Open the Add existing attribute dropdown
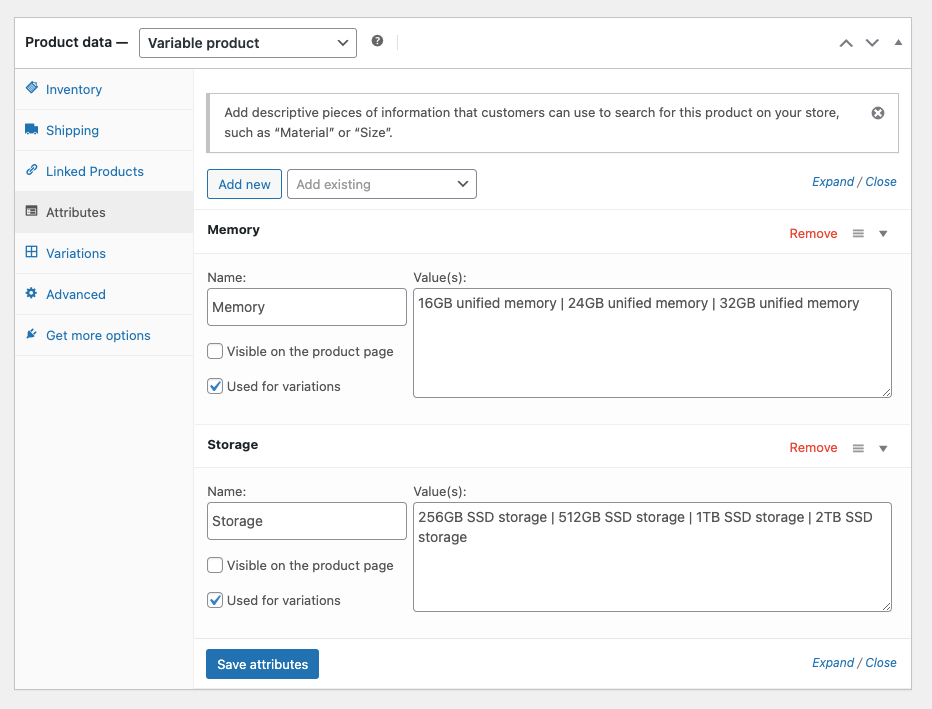The height and width of the screenshot is (709, 932). coord(381,184)
